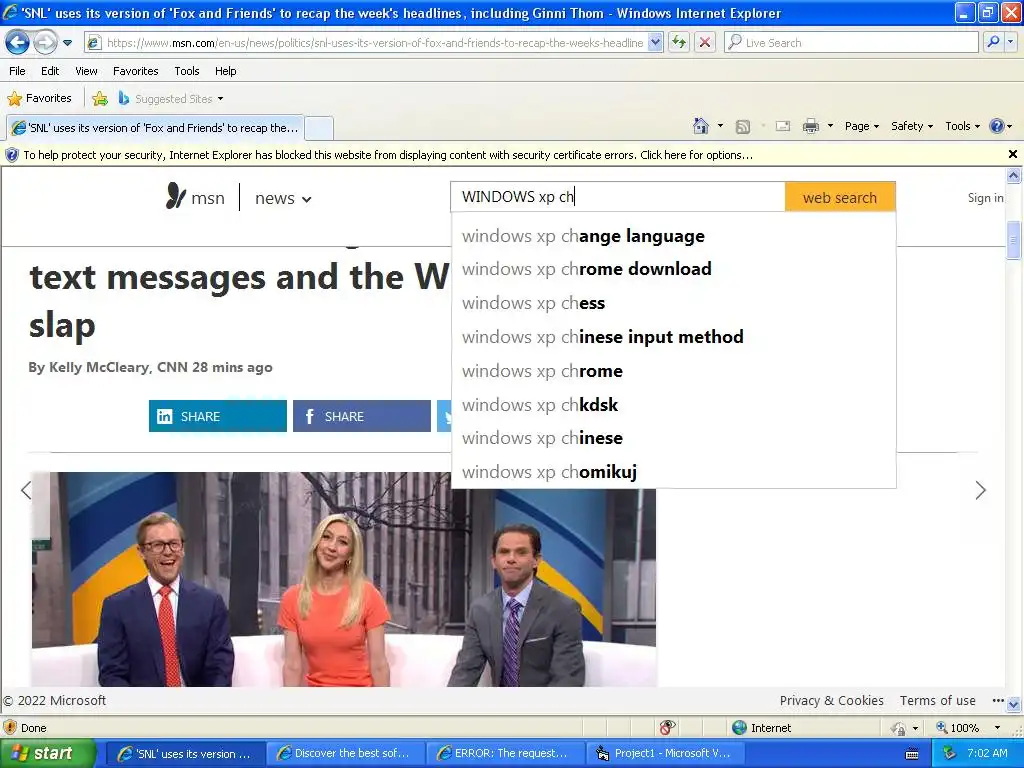Stop loading with the red X icon
1024x768 pixels.
(705, 42)
